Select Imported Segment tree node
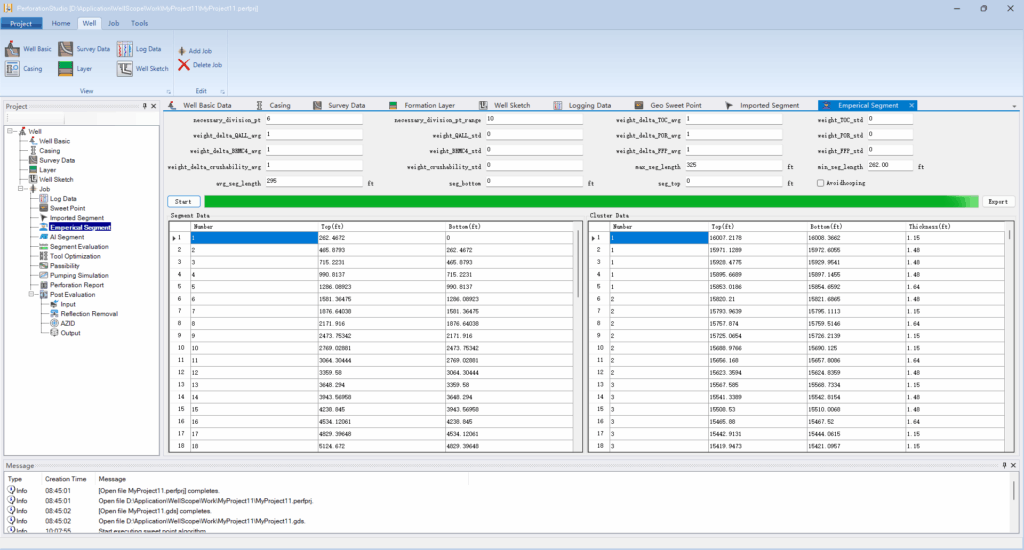 pyautogui.click(x=76, y=218)
